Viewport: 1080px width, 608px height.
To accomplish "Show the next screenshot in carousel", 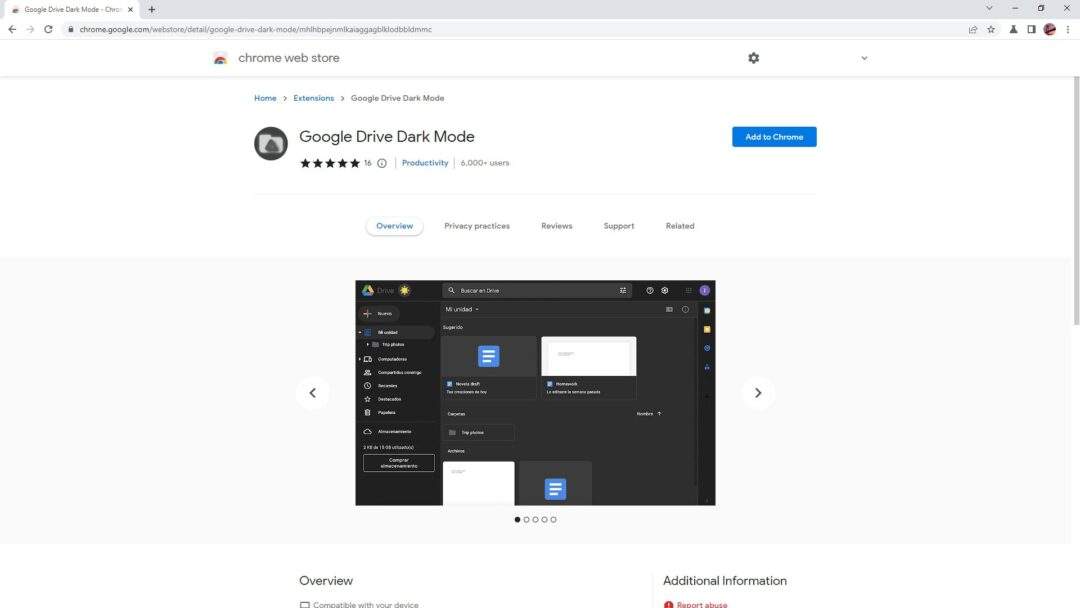I will pyautogui.click(x=758, y=393).
